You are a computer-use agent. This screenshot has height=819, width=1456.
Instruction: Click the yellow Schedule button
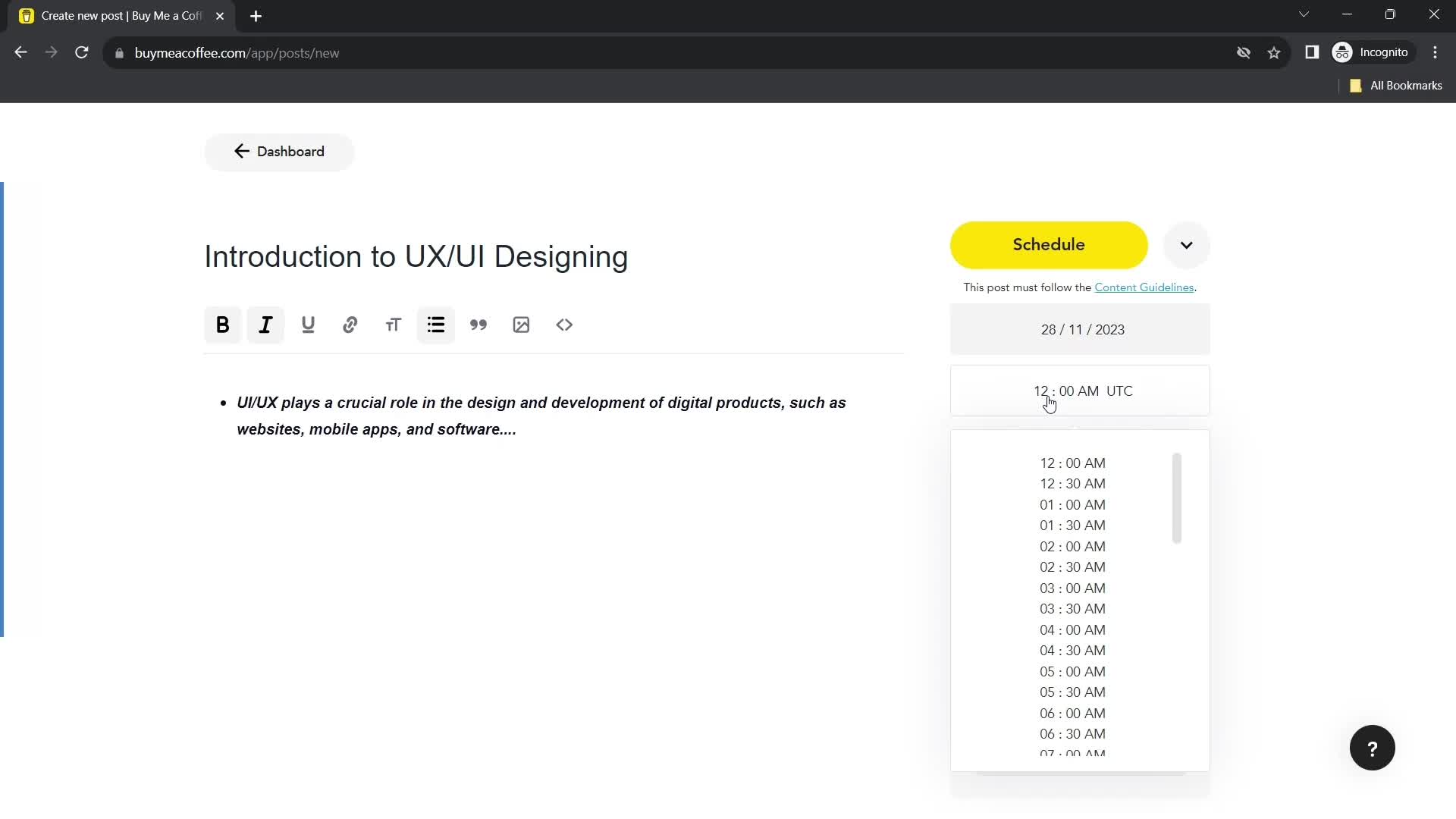point(1049,245)
